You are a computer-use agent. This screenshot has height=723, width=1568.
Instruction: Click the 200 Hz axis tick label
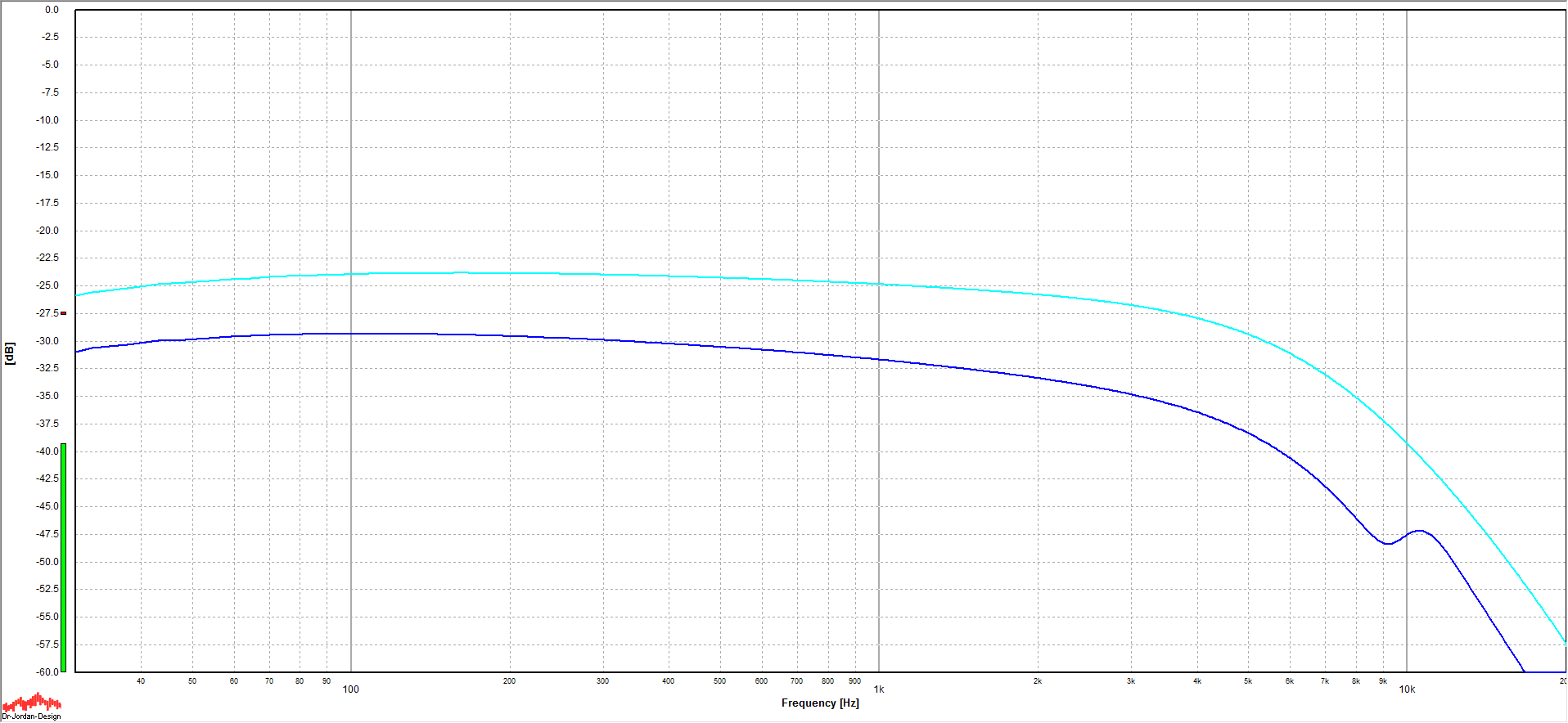point(509,681)
